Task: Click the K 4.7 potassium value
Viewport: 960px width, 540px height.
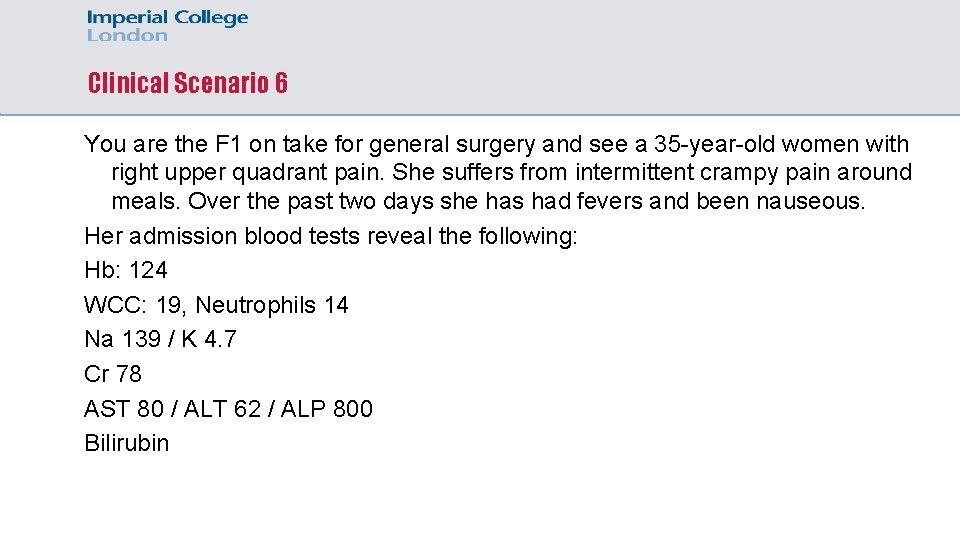Action: coord(209,339)
